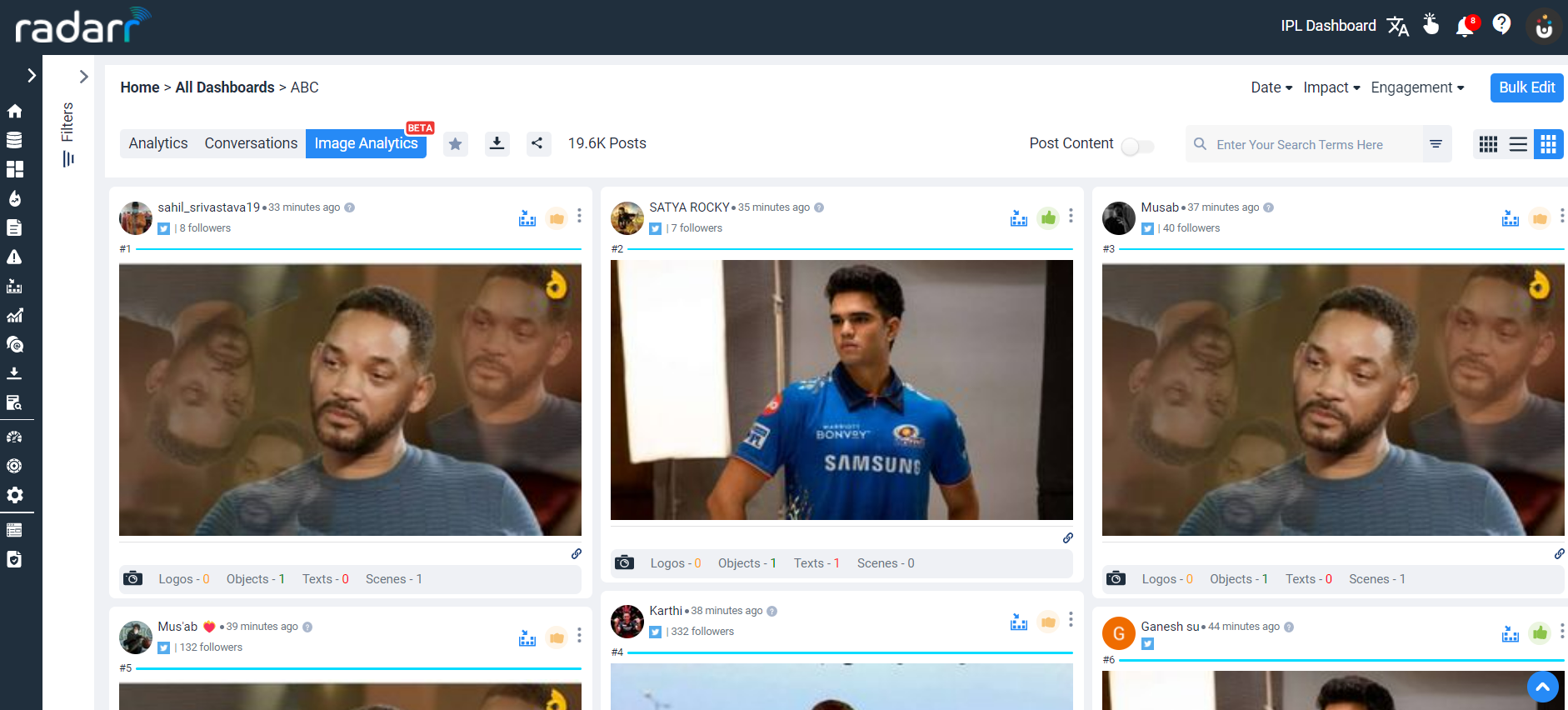This screenshot has width=1568, height=710.
Task: Expand the left navigation sidebar
Action: click(x=31, y=76)
